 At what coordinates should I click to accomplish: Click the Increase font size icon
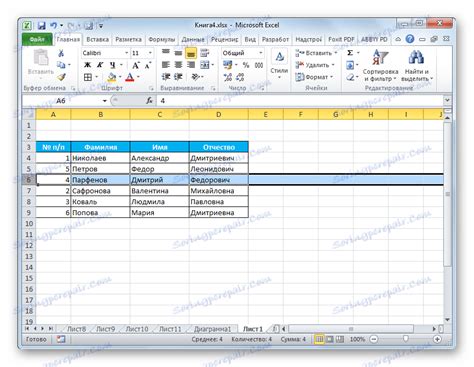click(135, 65)
